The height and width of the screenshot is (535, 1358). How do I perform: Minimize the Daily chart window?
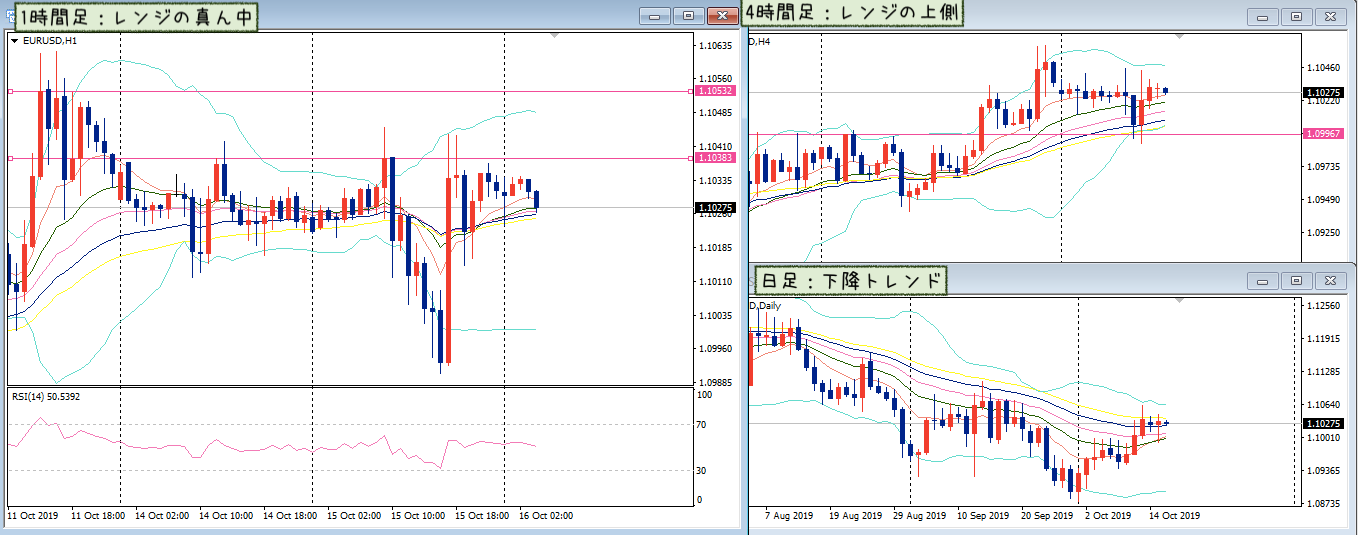point(1264,282)
